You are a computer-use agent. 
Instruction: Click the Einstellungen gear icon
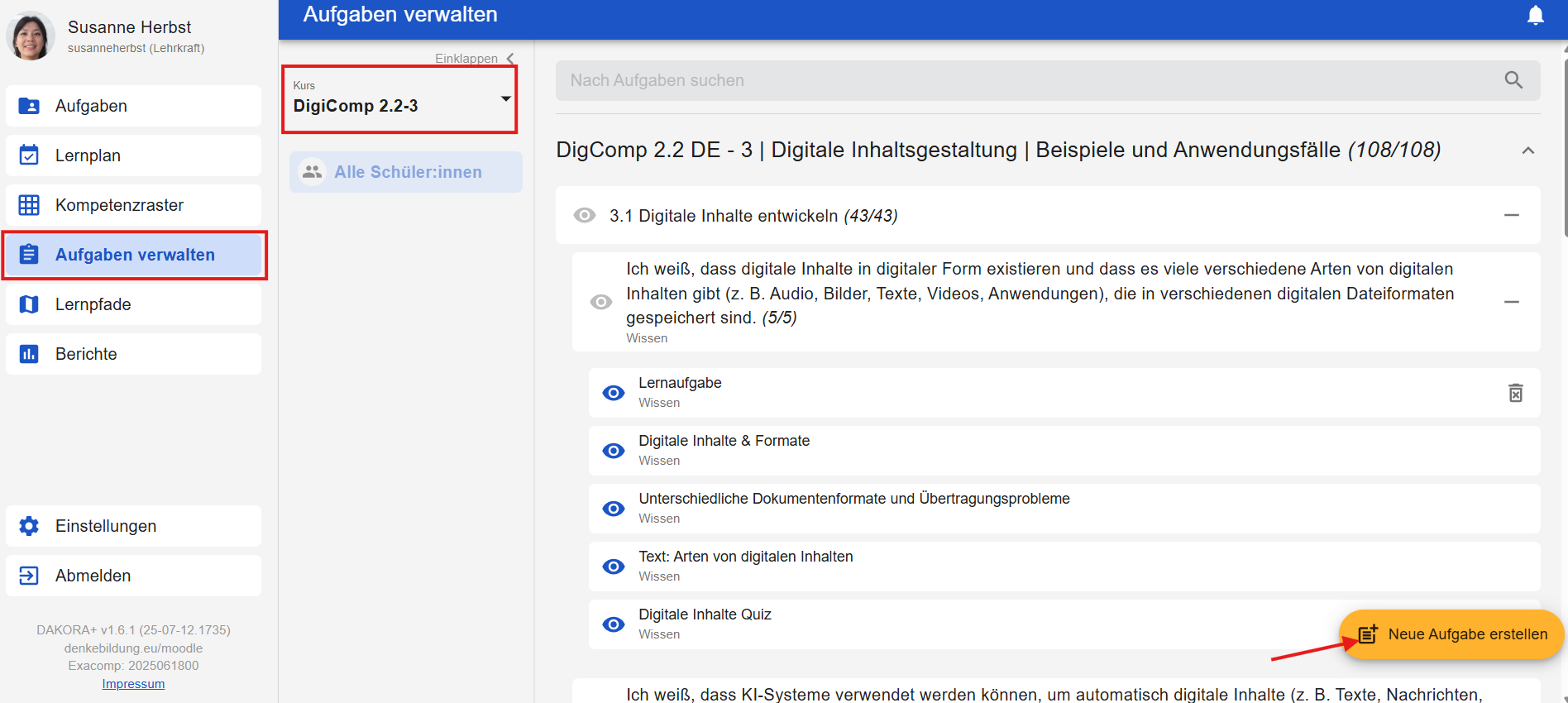click(29, 526)
